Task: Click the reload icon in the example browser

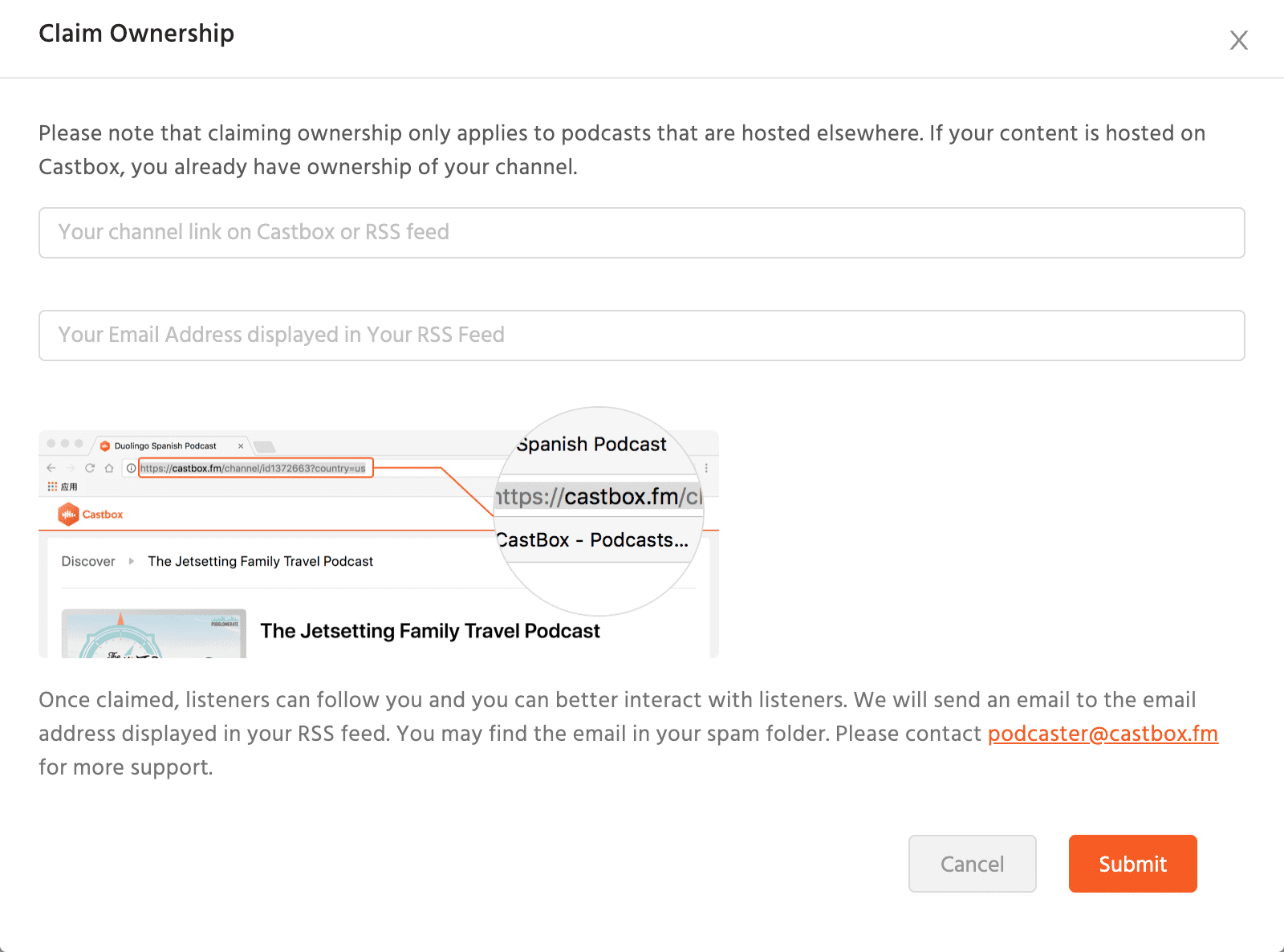Action: [90, 468]
